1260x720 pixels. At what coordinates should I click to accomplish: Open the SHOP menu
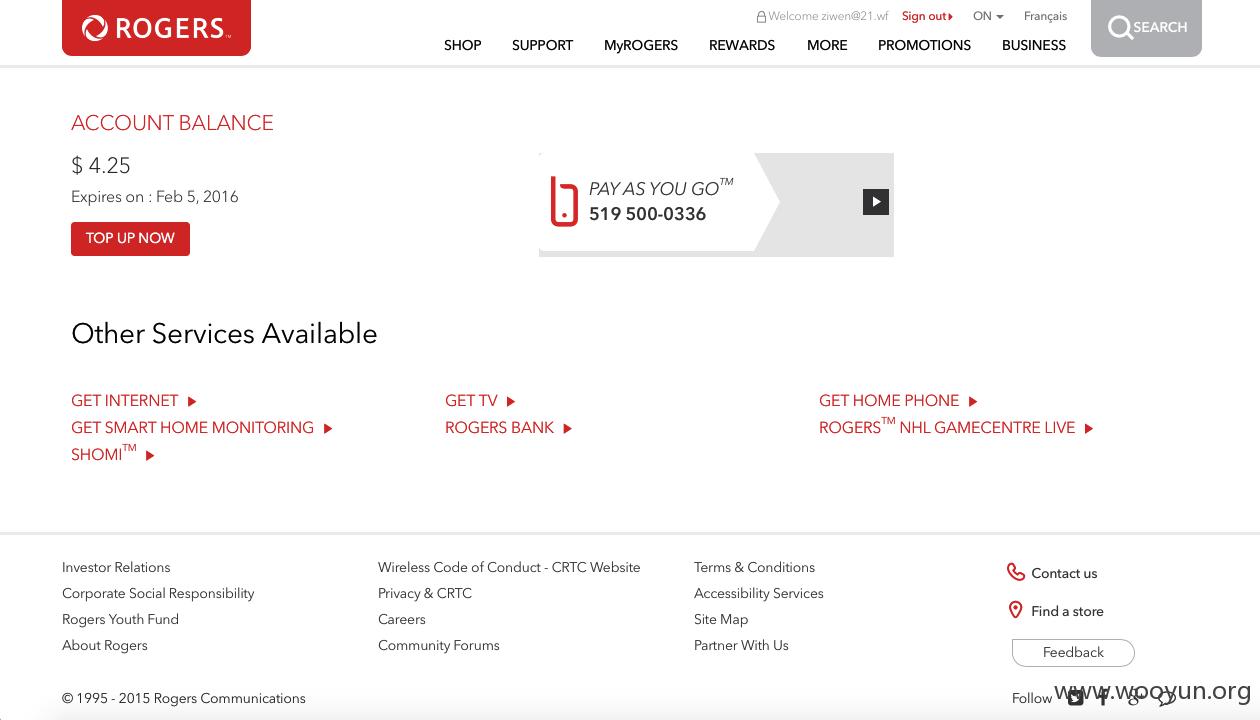pos(463,45)
